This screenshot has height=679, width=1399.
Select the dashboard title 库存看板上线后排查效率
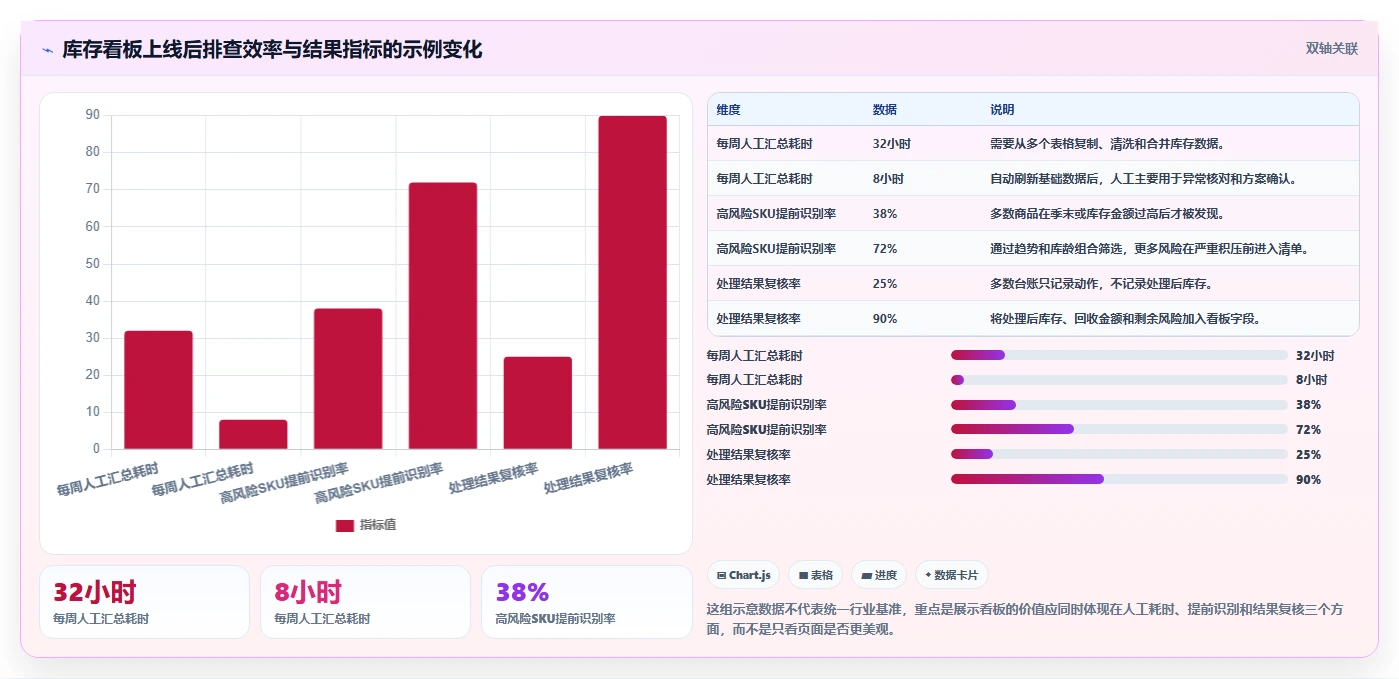[x=272, y=49]
